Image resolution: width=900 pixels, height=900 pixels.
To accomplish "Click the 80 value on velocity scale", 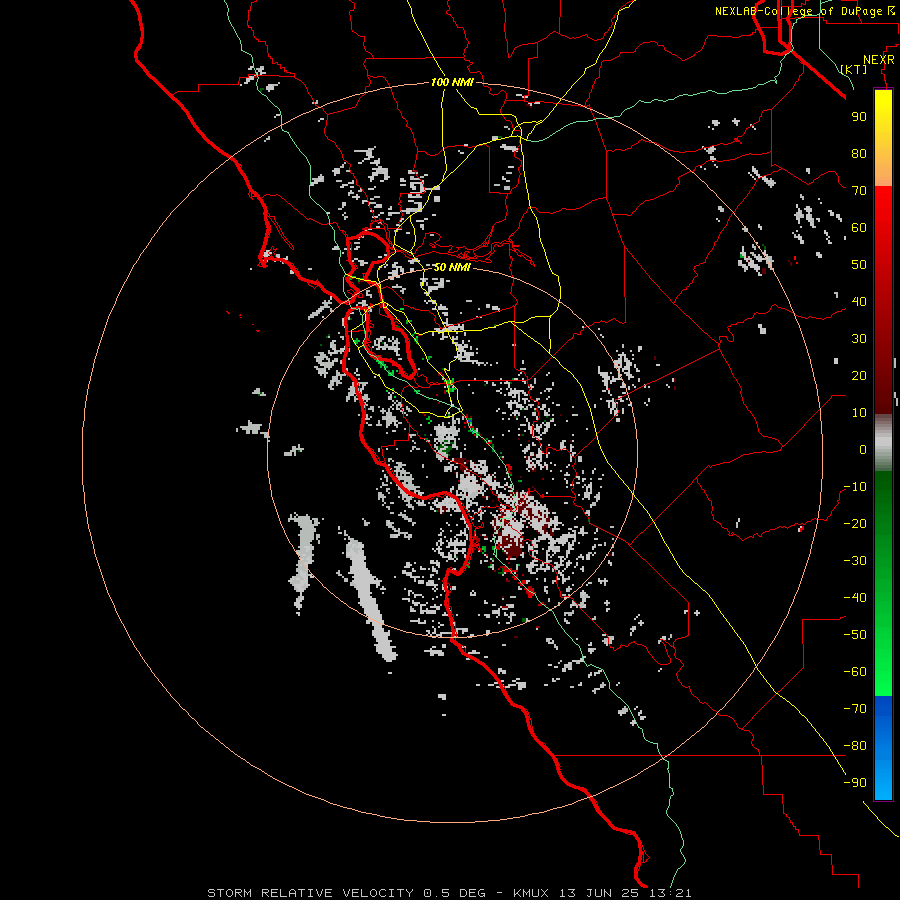I will [x=859, y=153].
